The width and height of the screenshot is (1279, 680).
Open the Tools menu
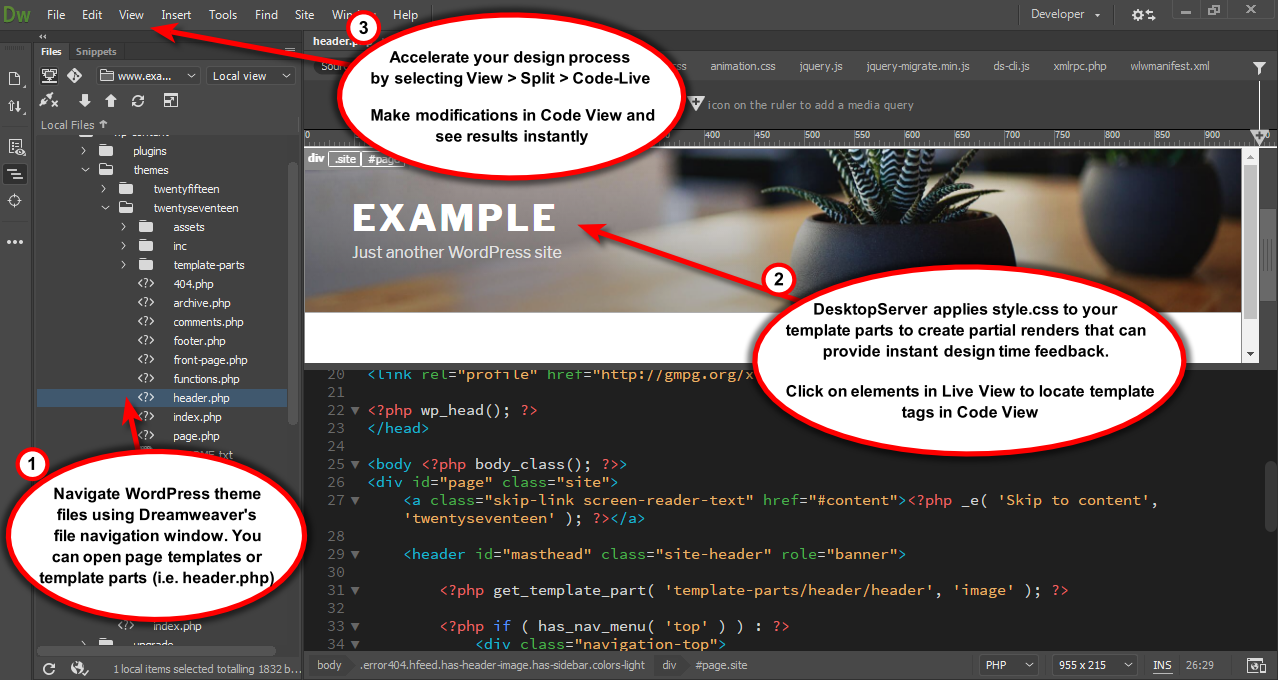click(223, 15)
